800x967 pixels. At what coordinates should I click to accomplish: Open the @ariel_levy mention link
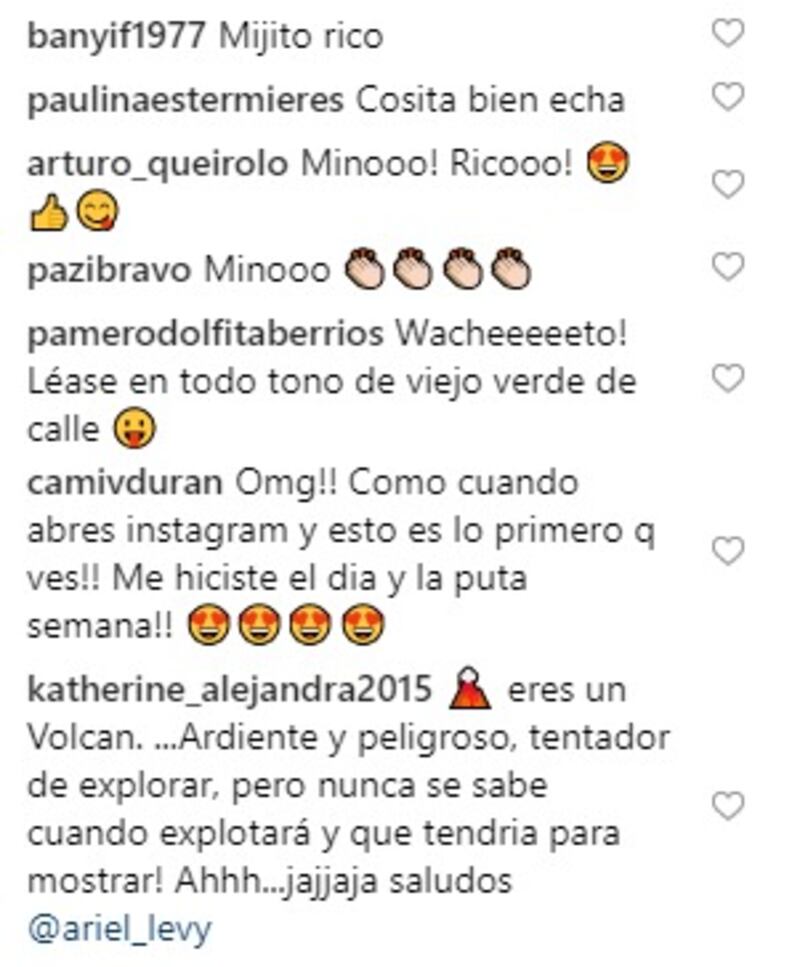pyautogui.click(x=120, y=928)
